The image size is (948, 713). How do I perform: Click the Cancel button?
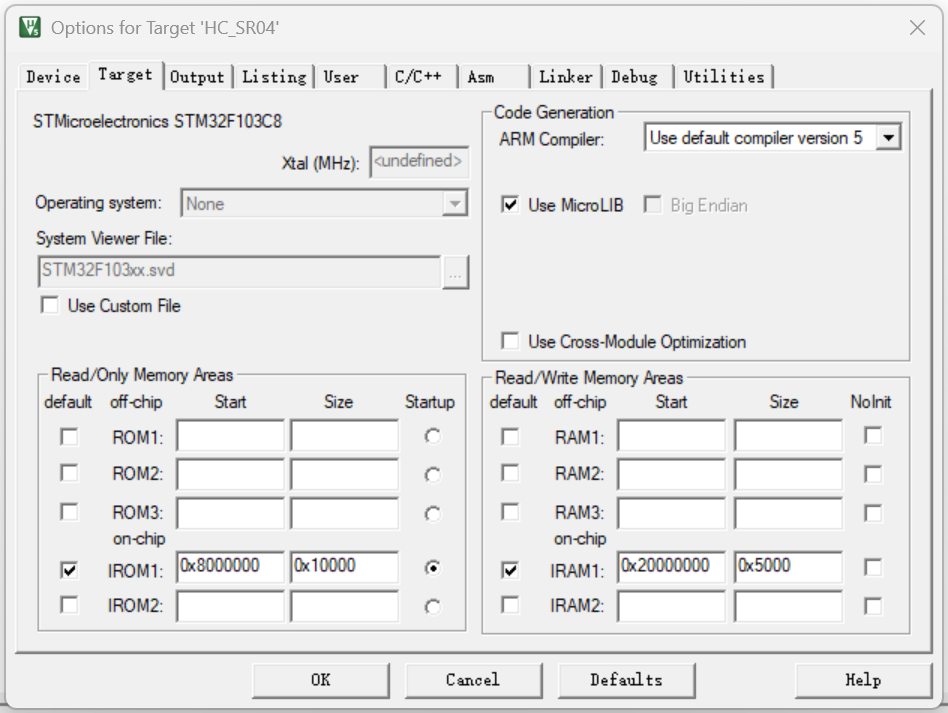(x=473, y=680)
